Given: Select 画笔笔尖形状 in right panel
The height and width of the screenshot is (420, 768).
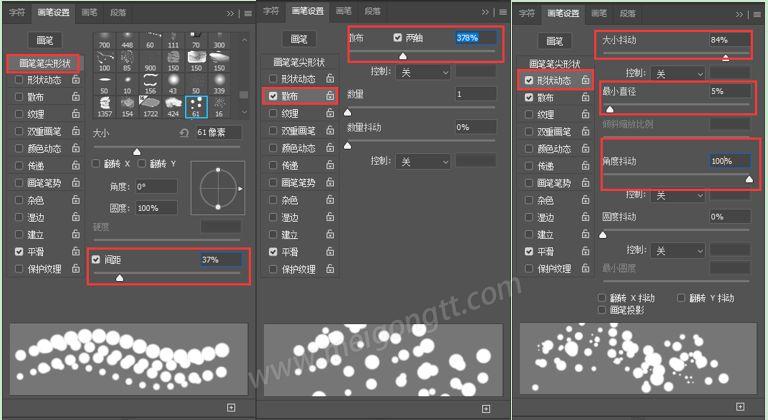Looking at the screenshot, I should 554,64.
